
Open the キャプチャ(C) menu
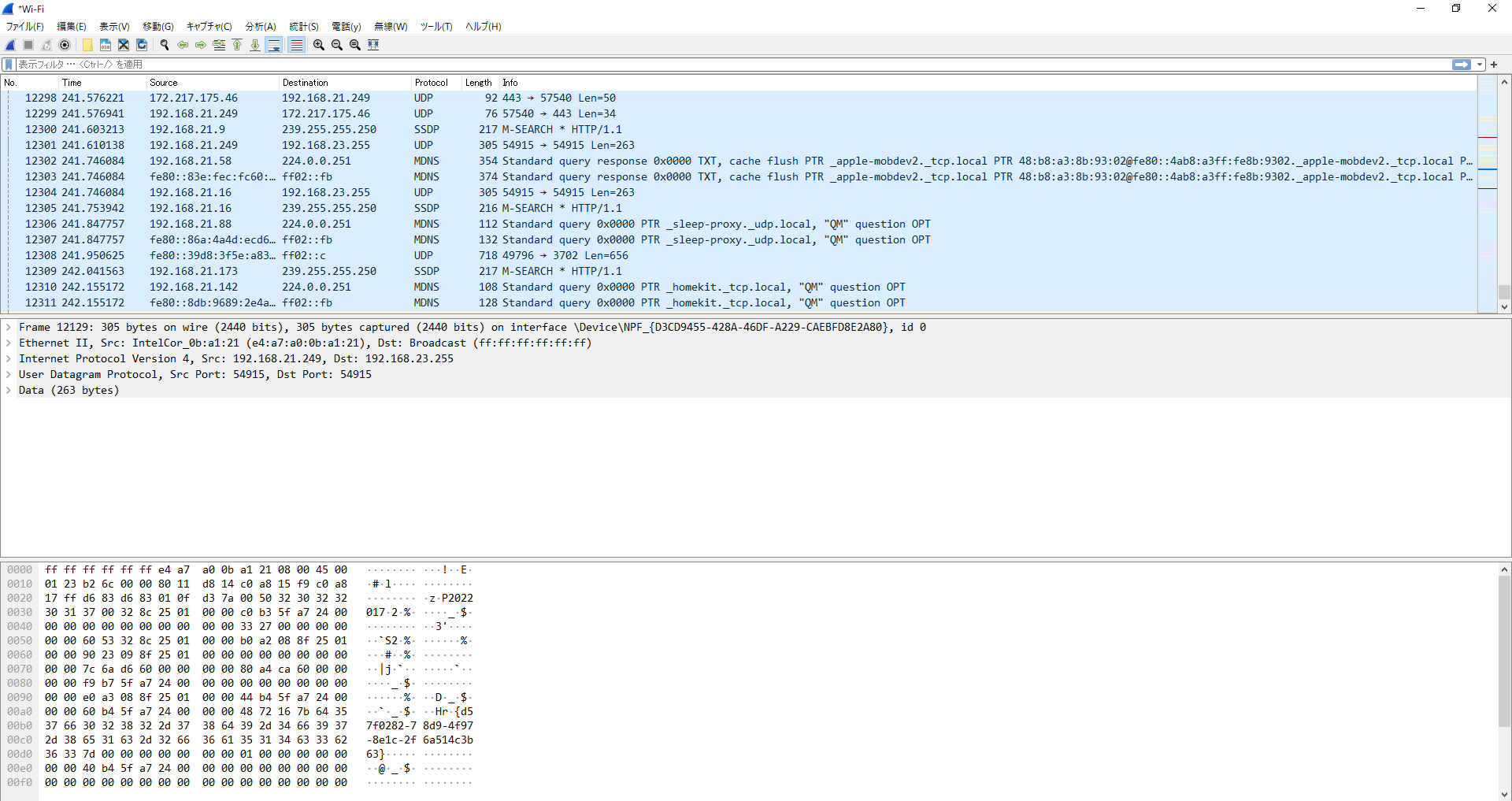tap(209, 26)
